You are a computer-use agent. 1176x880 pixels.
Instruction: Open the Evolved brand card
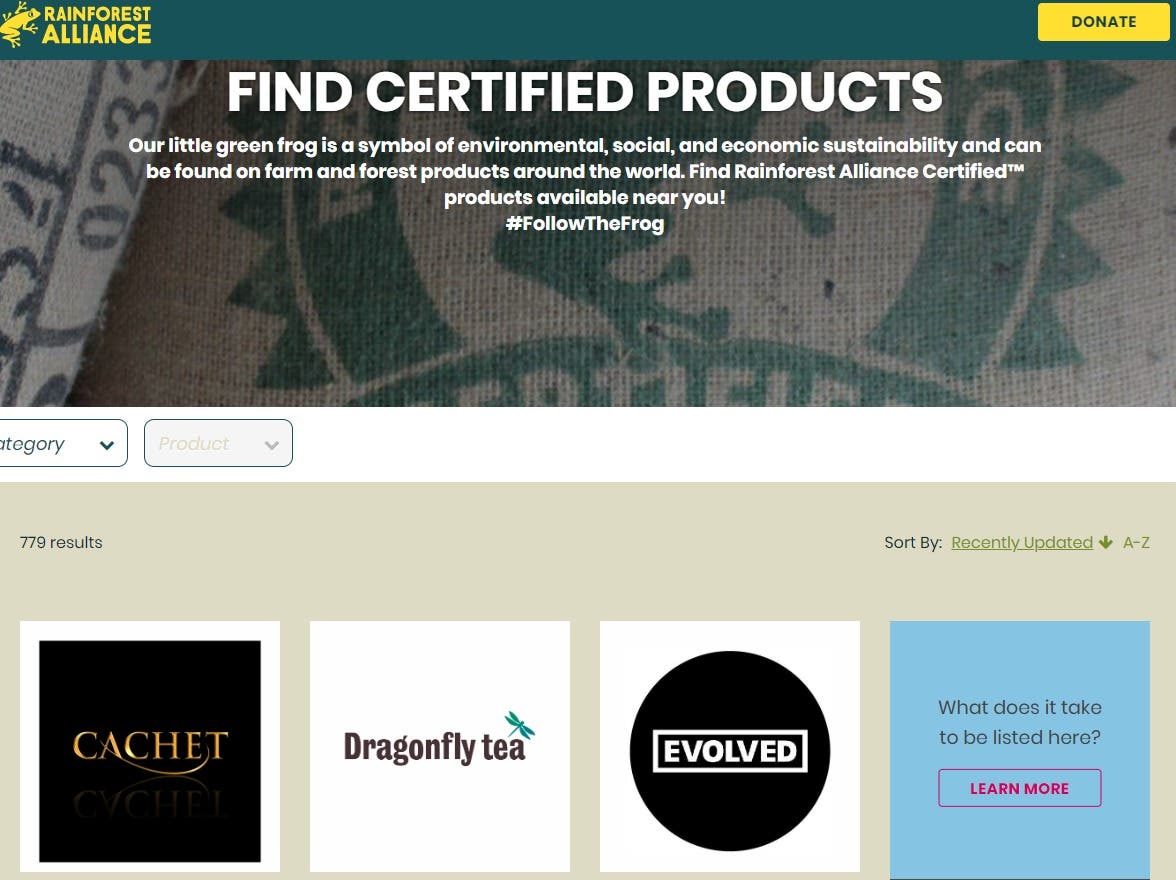730,746
